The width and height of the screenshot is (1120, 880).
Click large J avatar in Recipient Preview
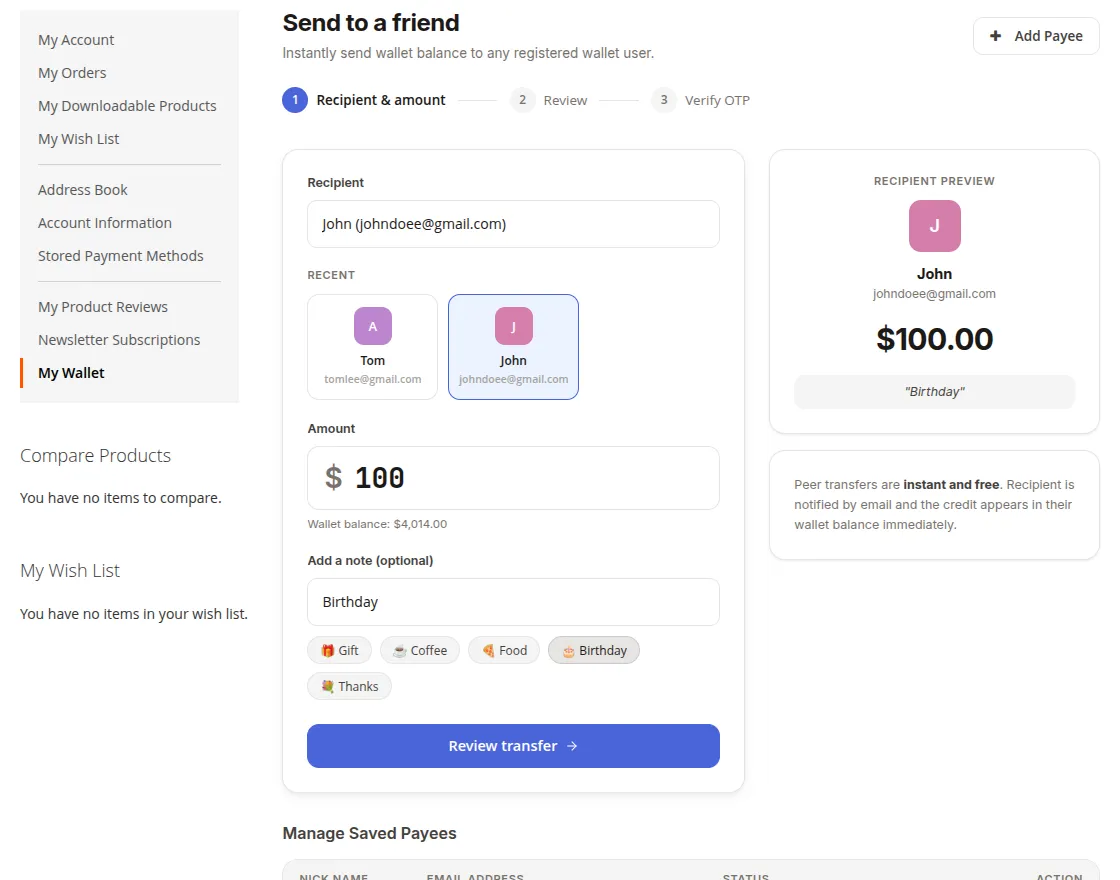tap(934, 226)
